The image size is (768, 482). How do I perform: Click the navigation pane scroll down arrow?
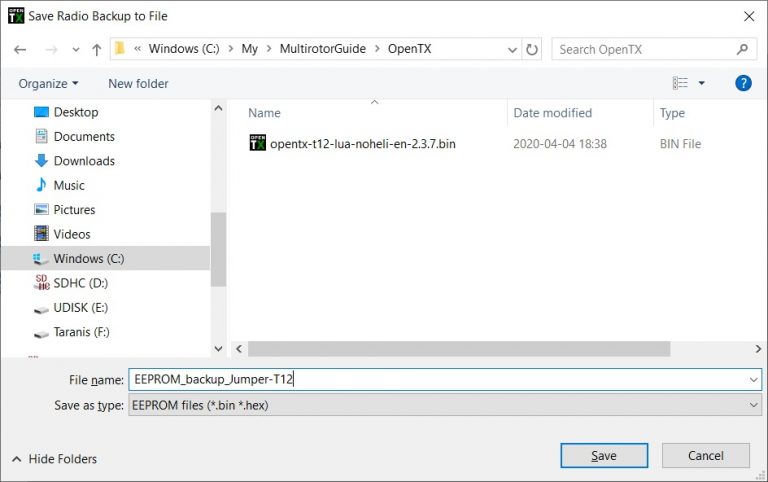(218, 349)
